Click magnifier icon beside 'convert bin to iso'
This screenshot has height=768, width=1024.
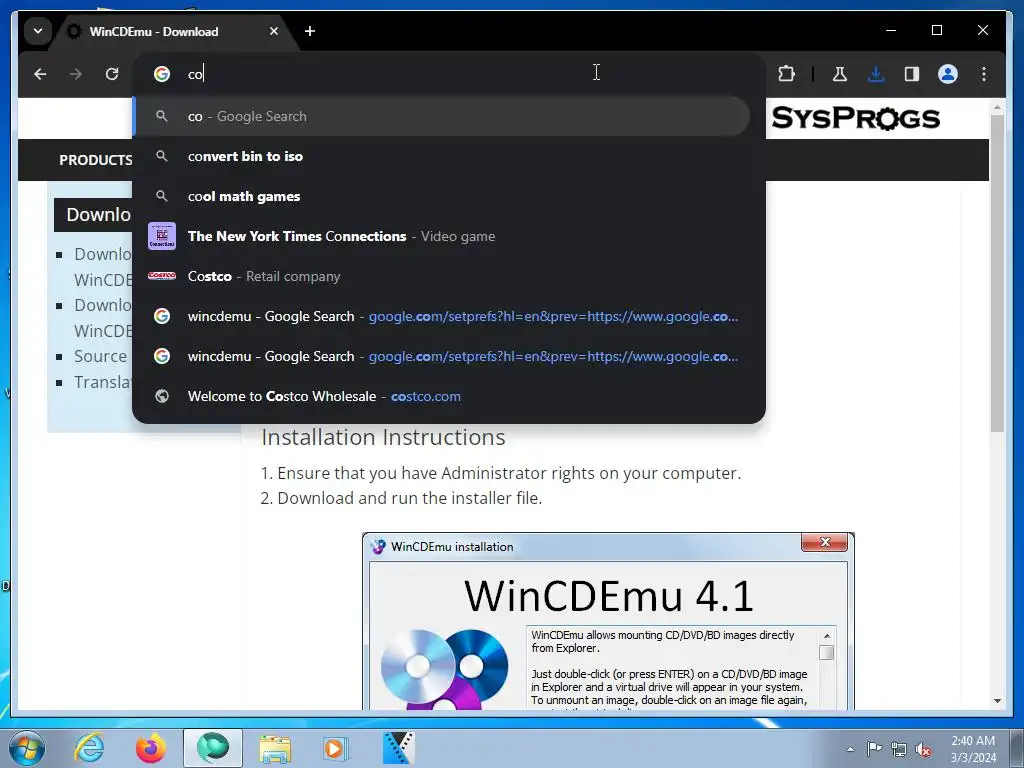[162, 156]
